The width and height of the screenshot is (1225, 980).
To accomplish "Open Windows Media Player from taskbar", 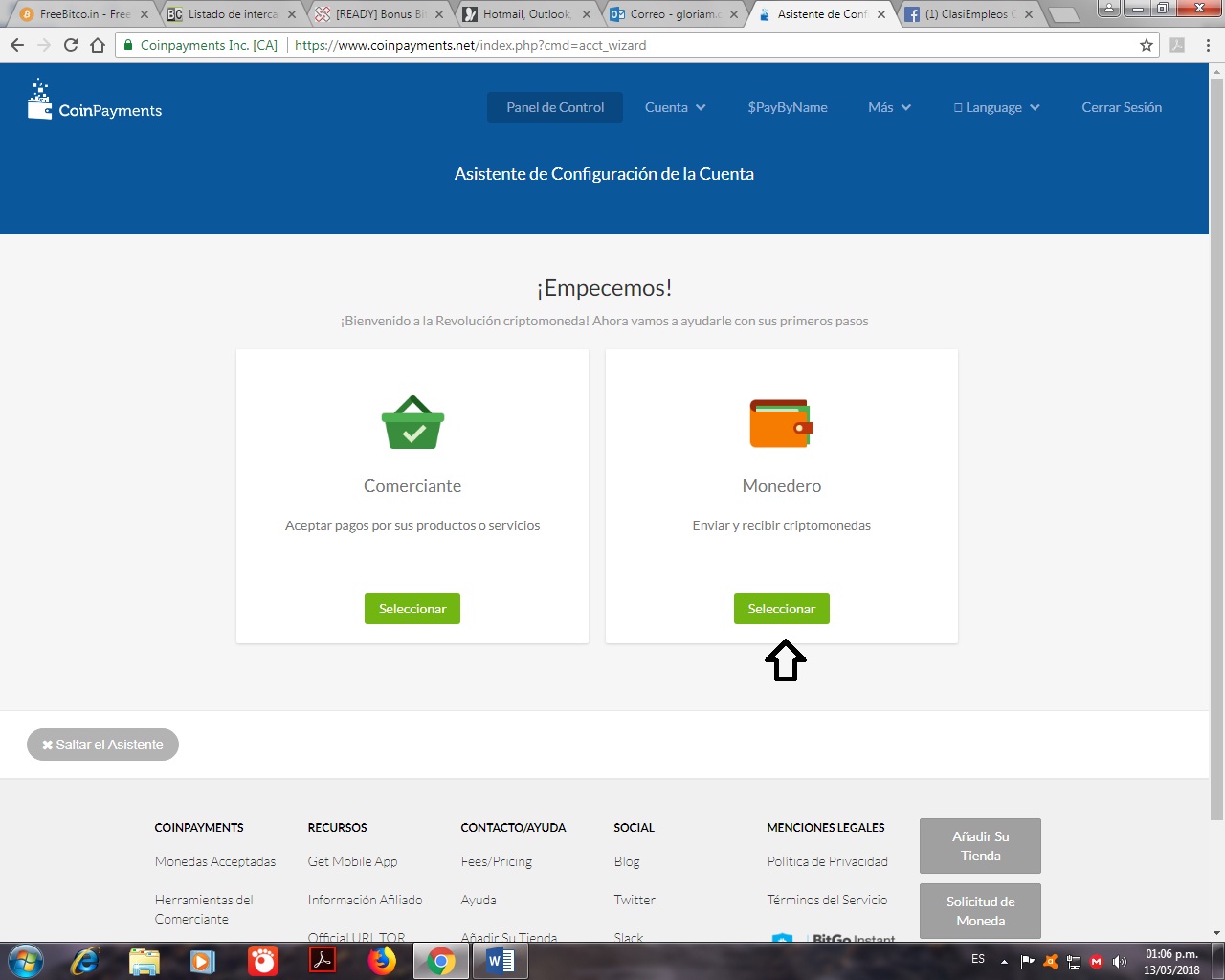I will (x=202, y=961).
